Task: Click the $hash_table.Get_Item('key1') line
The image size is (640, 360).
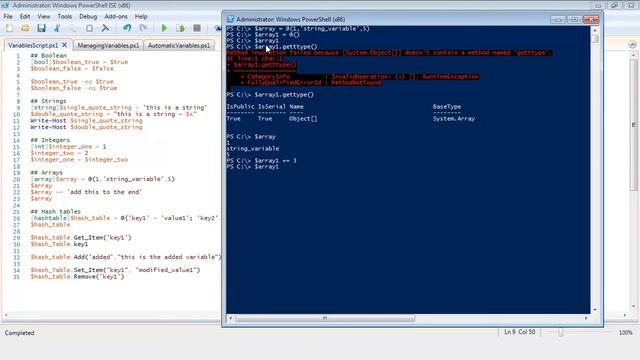Action: tap(81, 238)
